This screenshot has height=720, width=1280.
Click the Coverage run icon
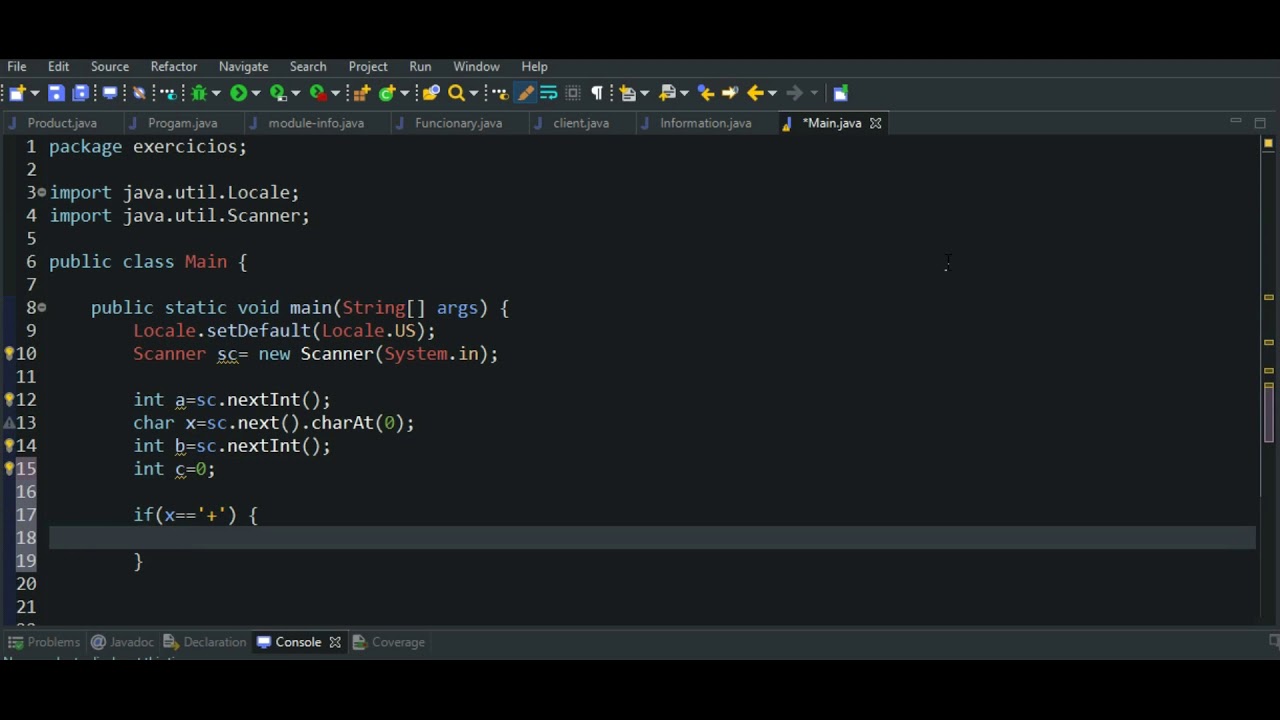278,93
